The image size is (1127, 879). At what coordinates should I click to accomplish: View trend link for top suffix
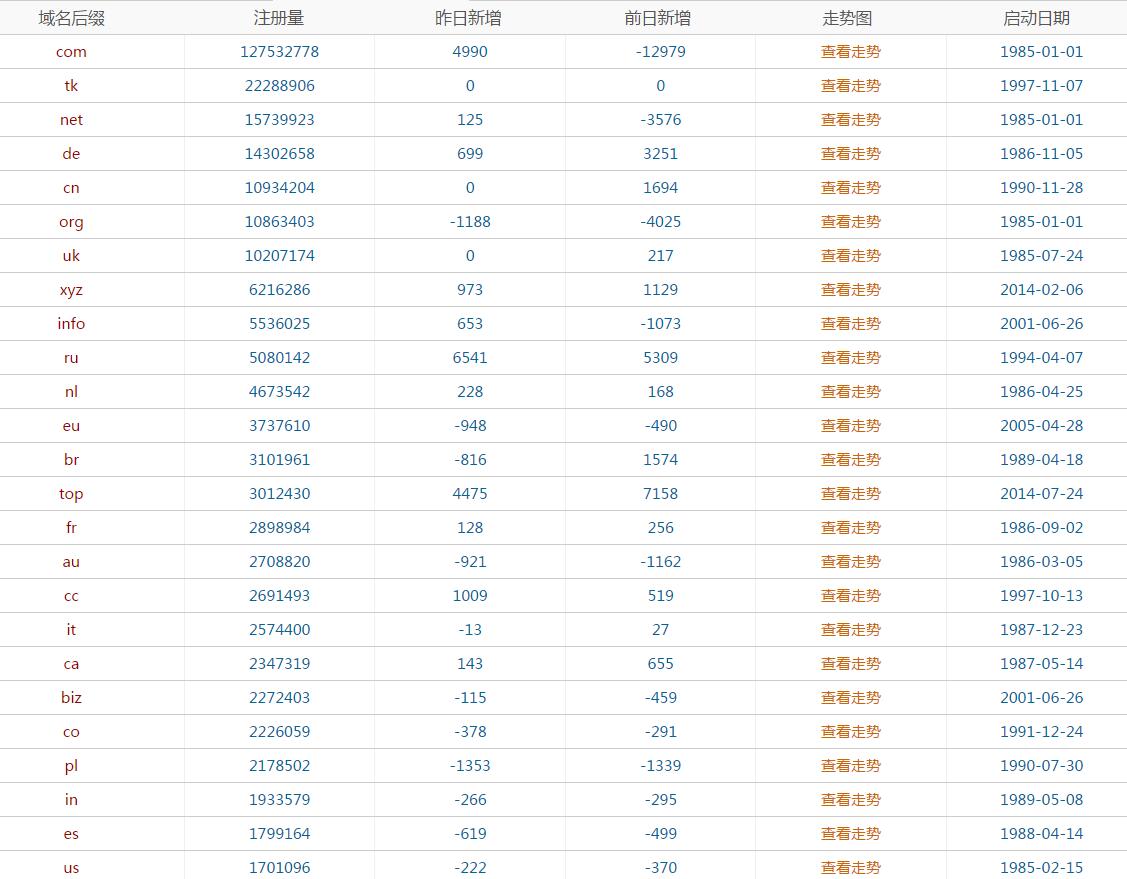pyautogui.click(x=850, y=494)
